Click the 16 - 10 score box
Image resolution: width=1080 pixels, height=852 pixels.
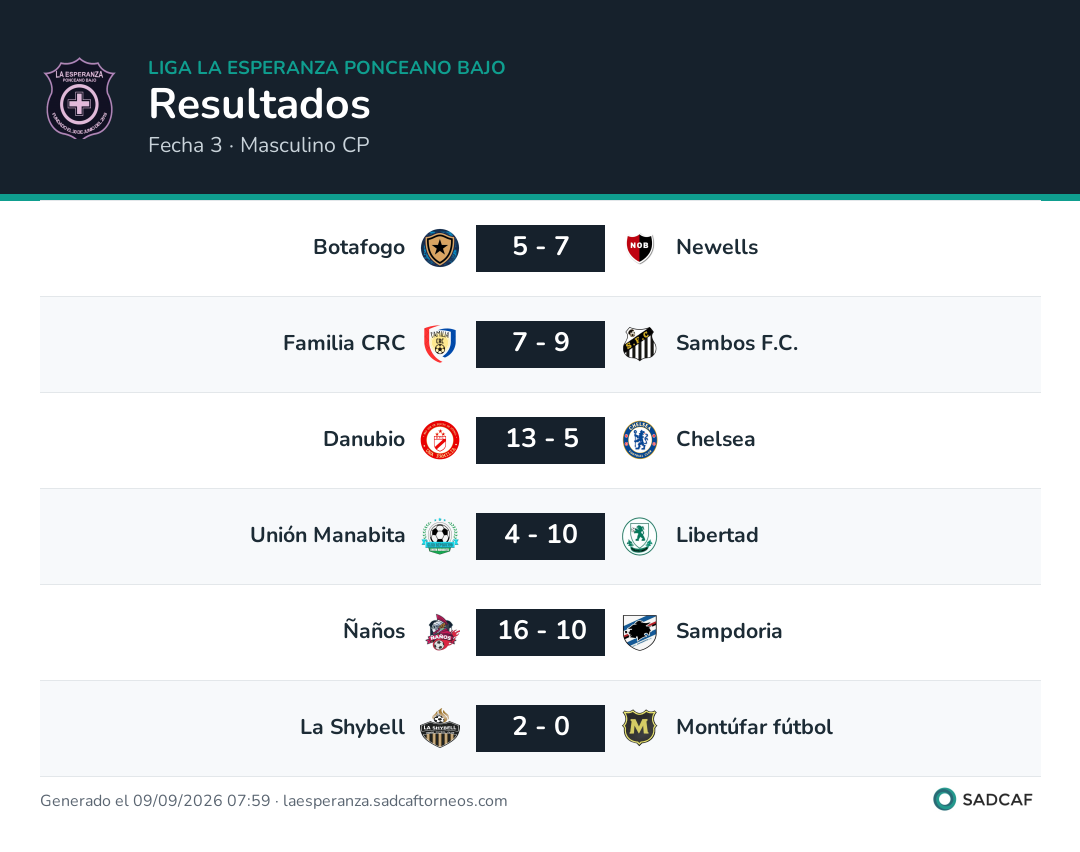(540, 632)
